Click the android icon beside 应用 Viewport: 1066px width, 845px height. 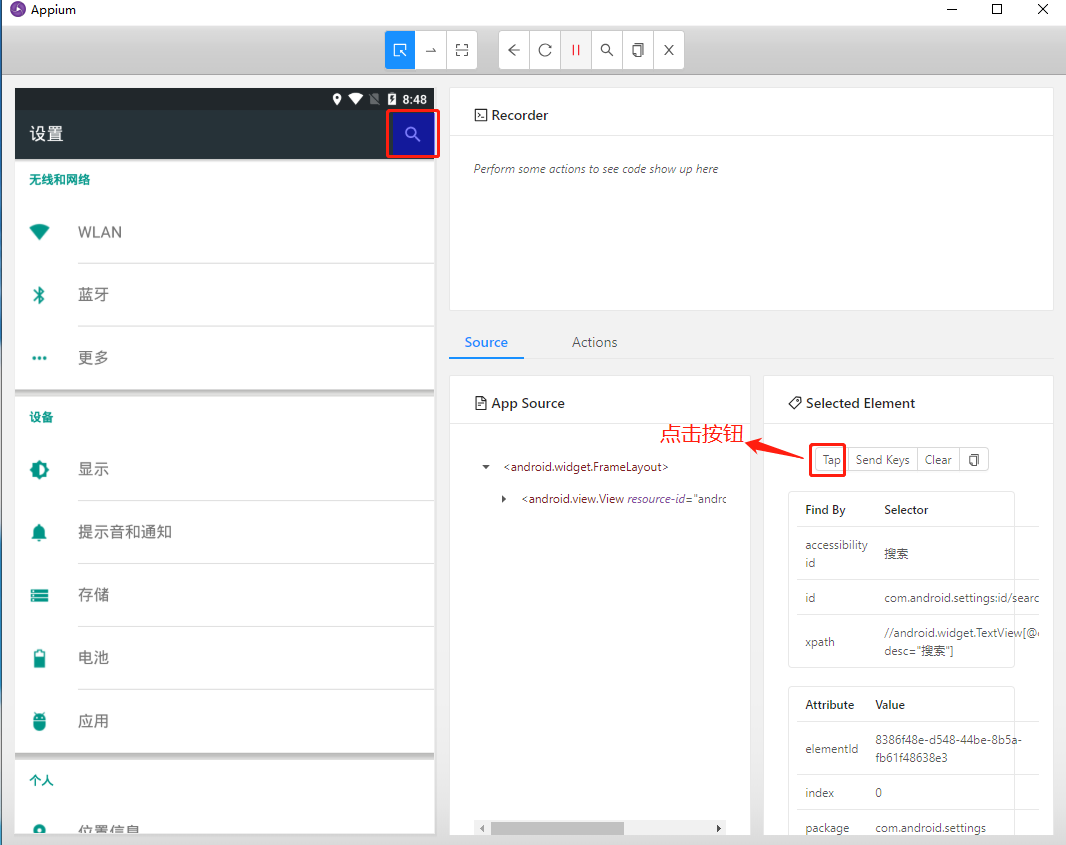click(39, 721)
